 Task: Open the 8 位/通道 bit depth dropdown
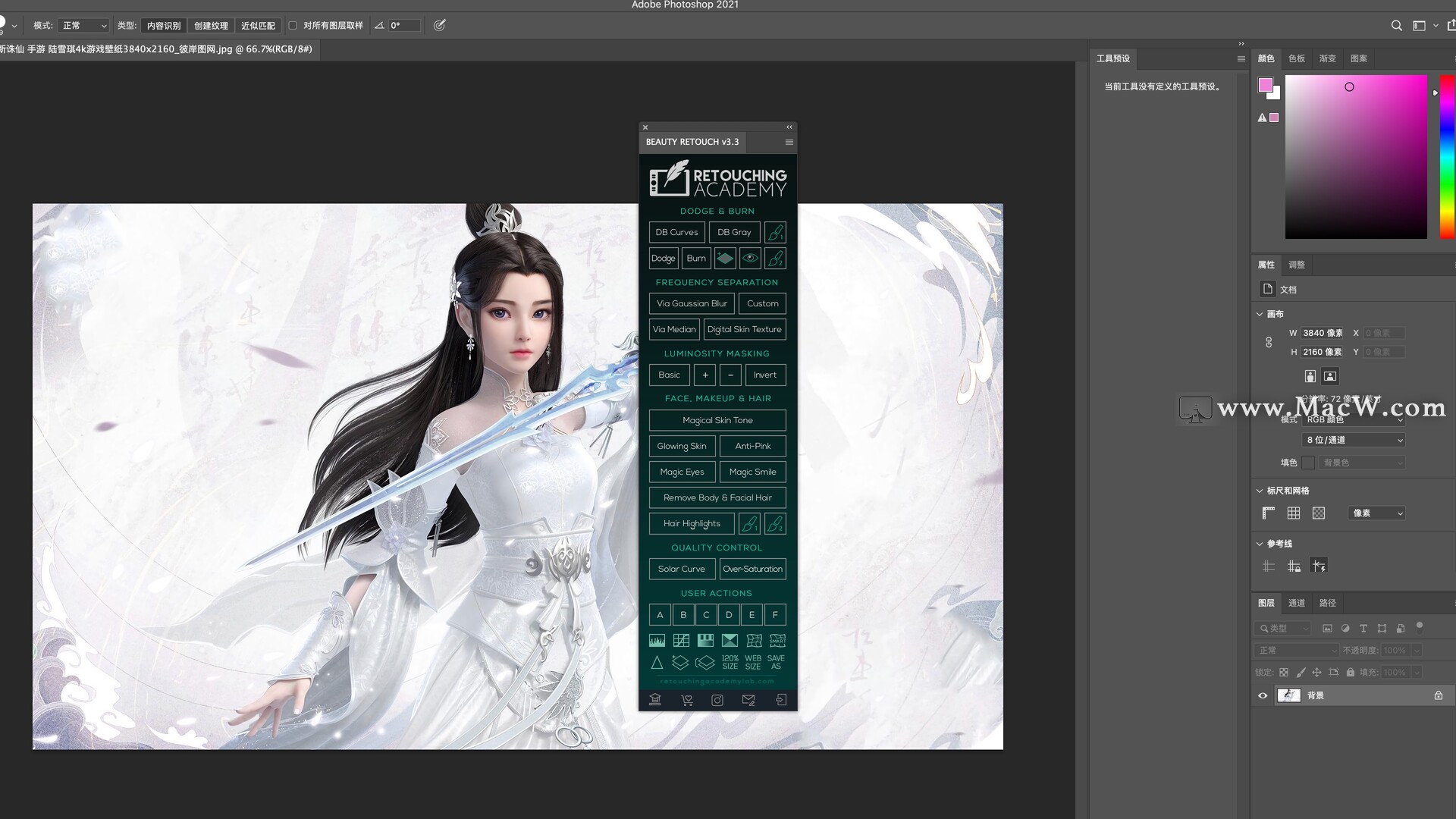pos(1354,440)
